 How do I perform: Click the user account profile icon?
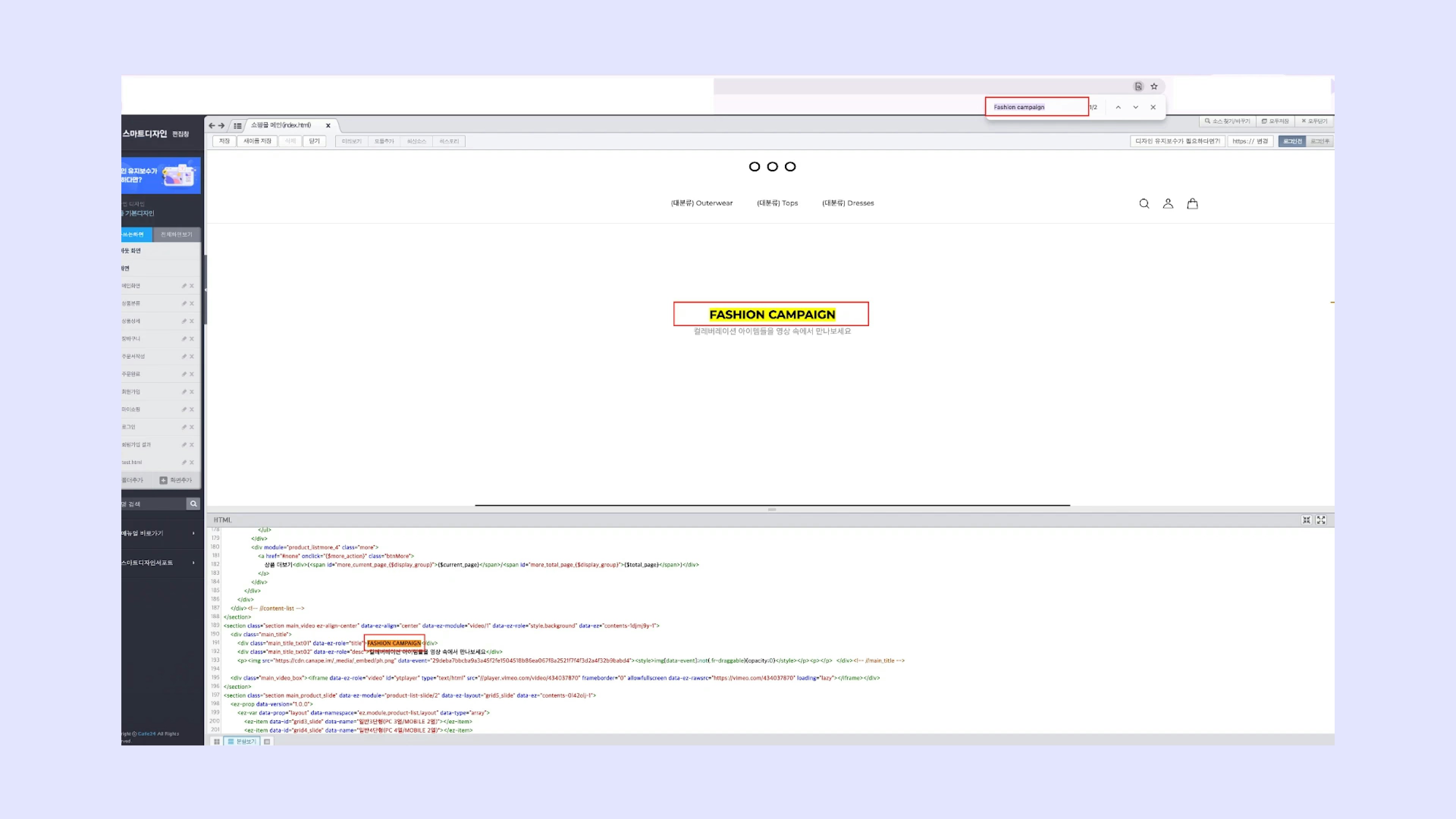point(1168,204)
